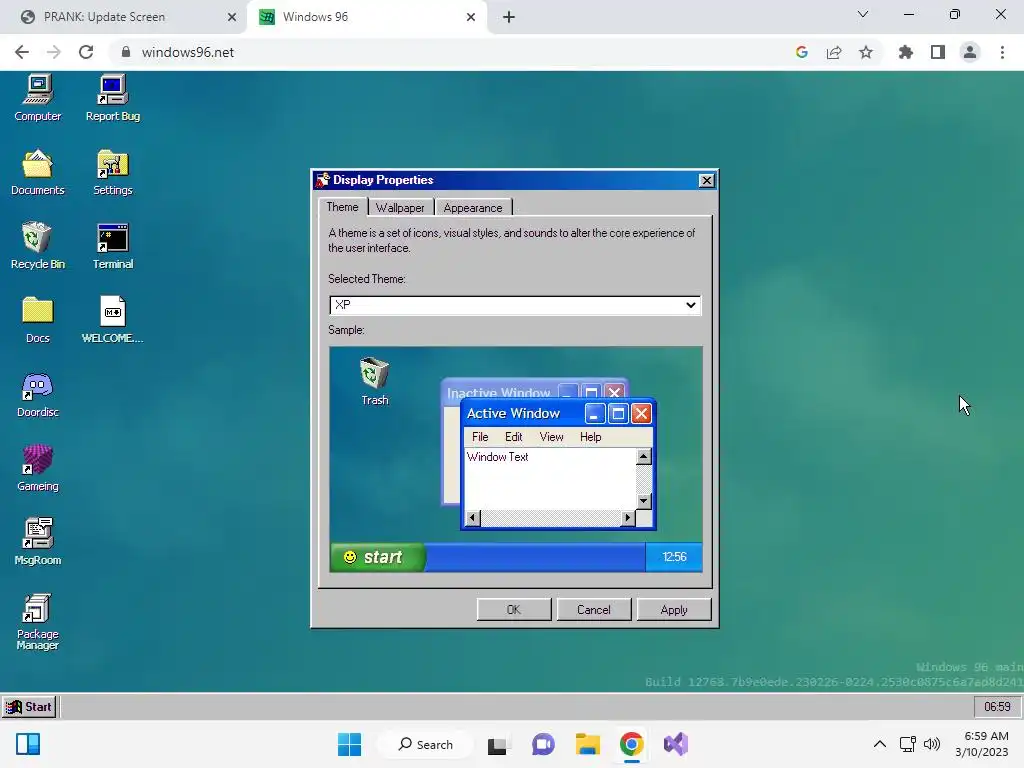Click the sample window's scroll left arrow

coord(472,518)
